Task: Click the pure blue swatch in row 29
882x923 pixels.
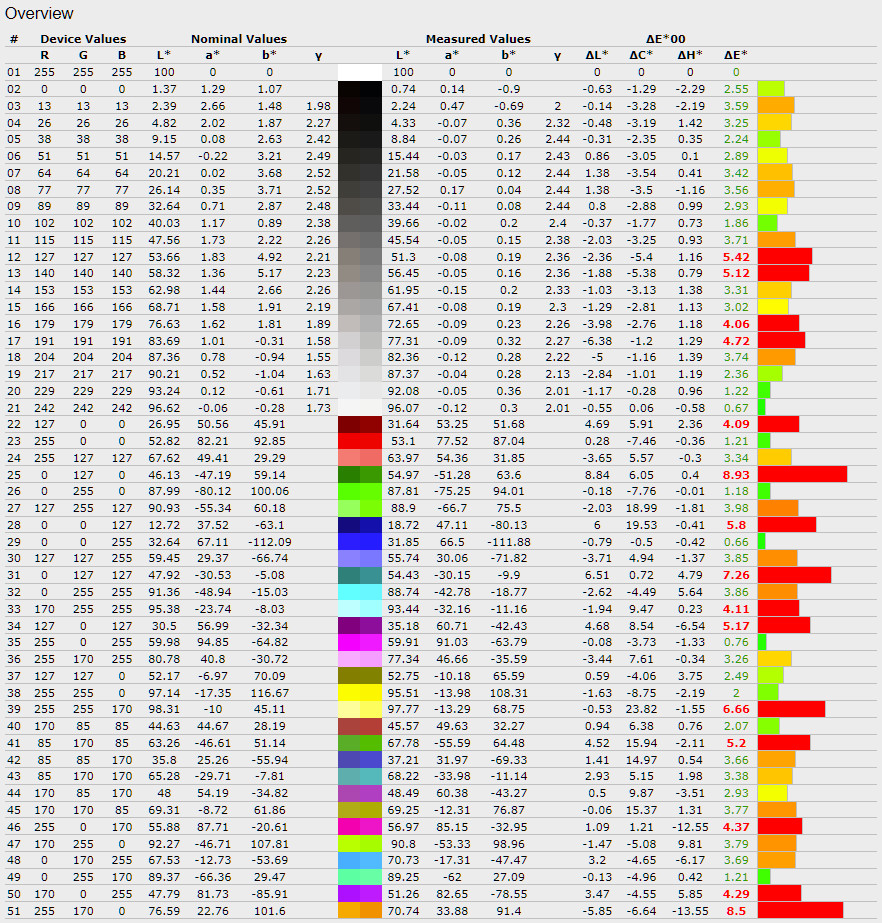Action: pos(360,541)
